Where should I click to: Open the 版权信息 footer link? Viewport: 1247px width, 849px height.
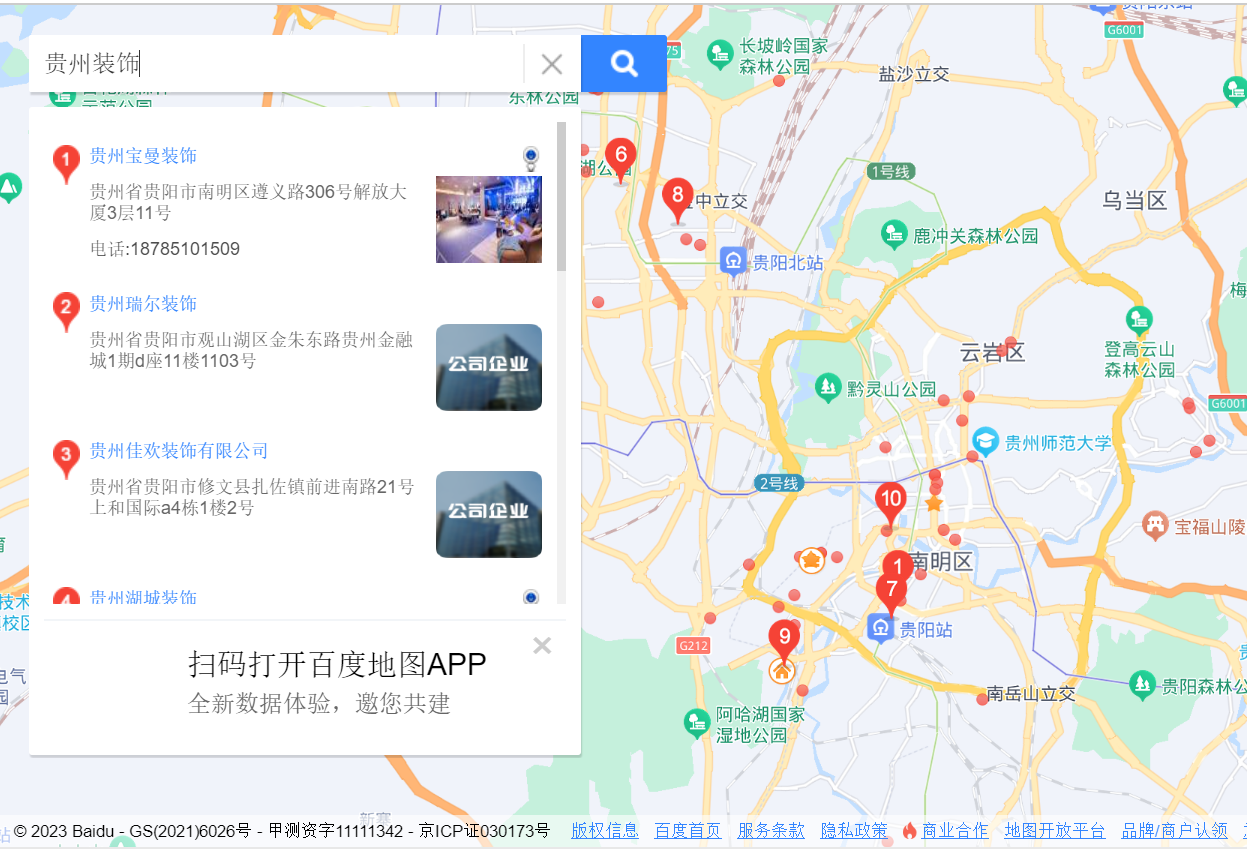coord(604,830)
